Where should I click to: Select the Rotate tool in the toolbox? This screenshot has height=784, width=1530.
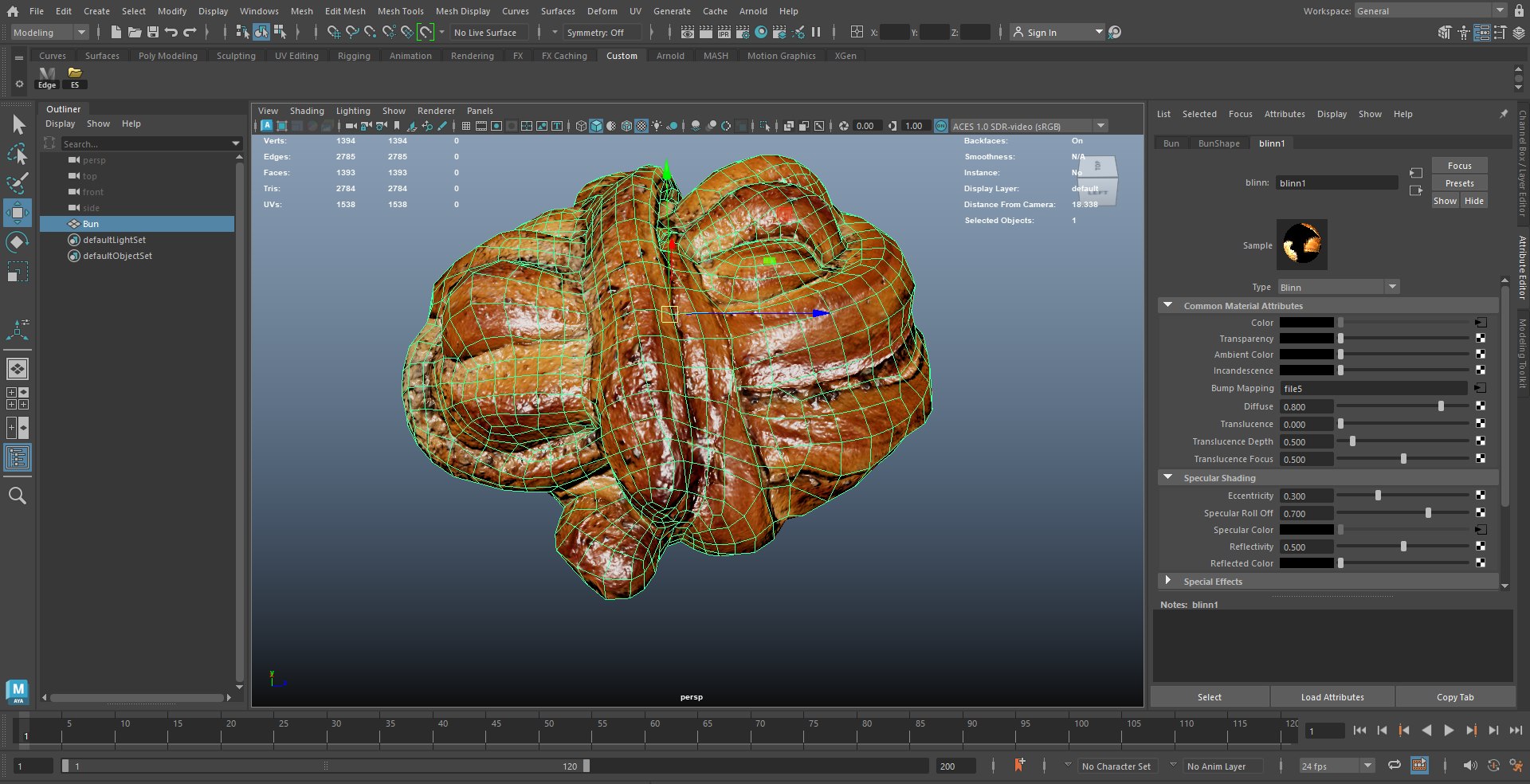18,242
